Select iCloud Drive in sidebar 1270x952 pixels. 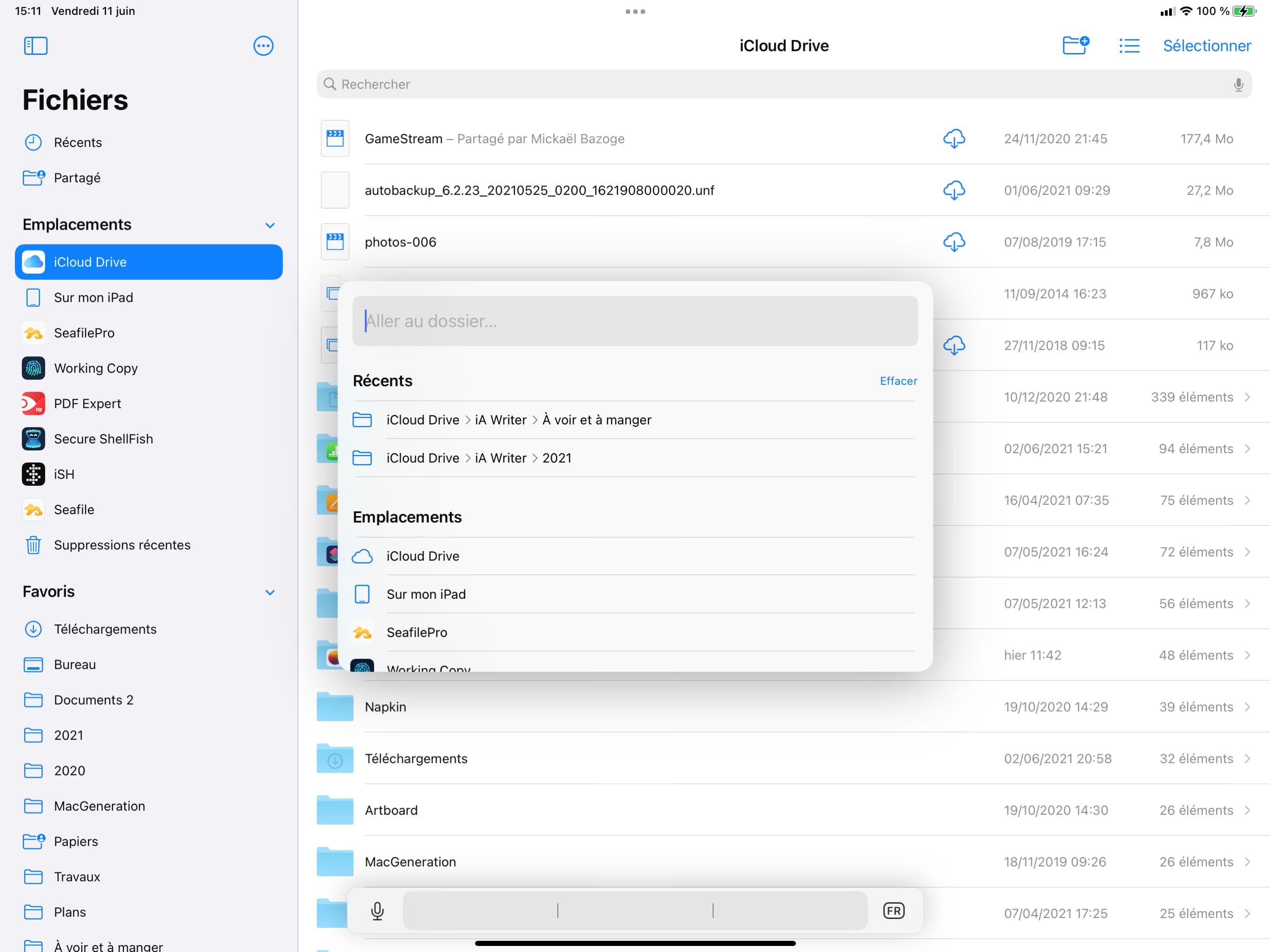click(149, 262)
